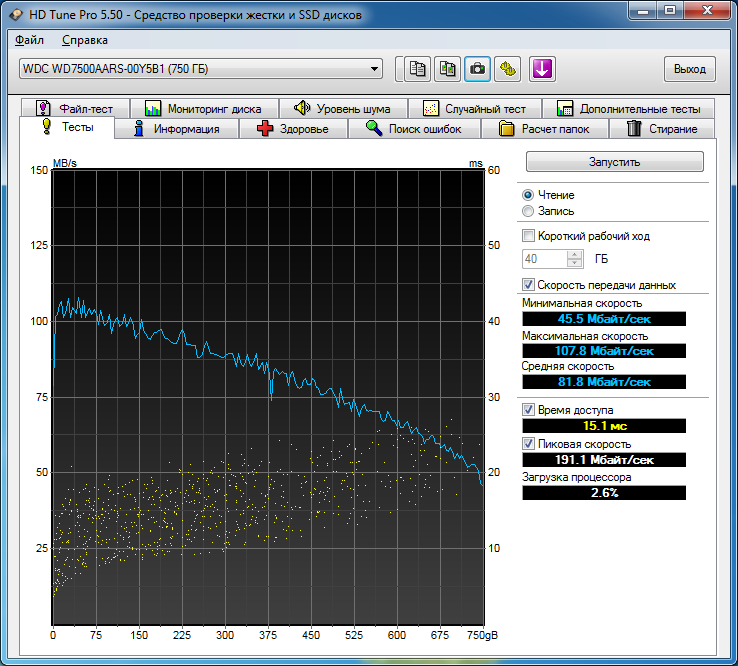
Task: Click the red cross icon on Здоровье tab
Action: coord(265,128)
